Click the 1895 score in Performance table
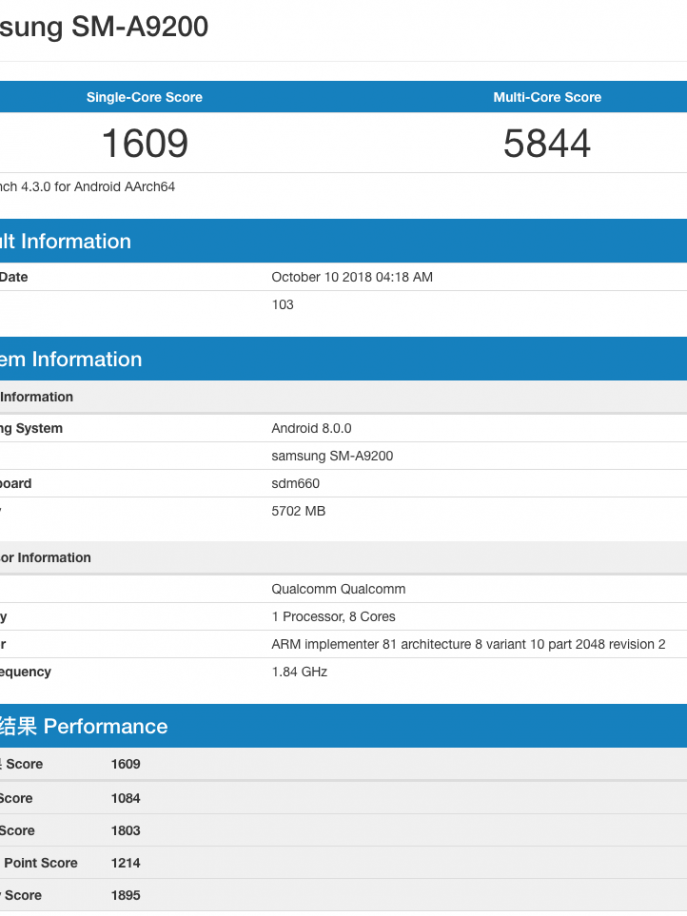The width and height of the screenshot is (687, 916). click(126, 895)
